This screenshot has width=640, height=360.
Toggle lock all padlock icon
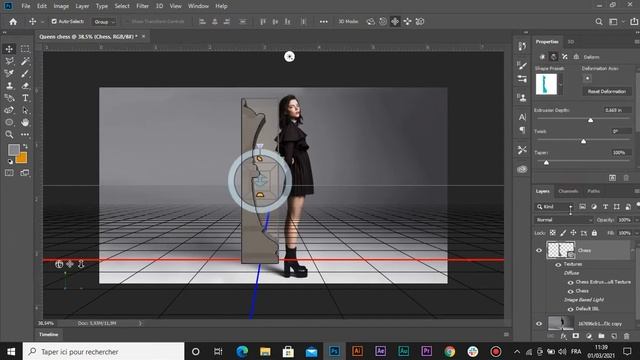(x=594, y=233)
